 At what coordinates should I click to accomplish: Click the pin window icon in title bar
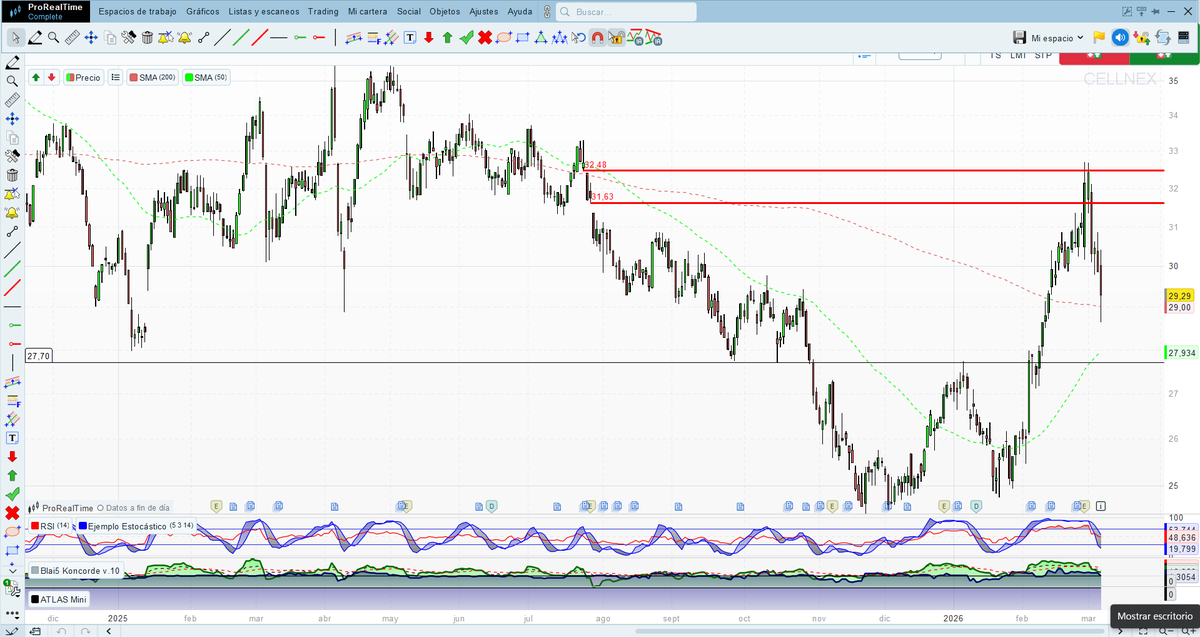tap(1155, 12)
